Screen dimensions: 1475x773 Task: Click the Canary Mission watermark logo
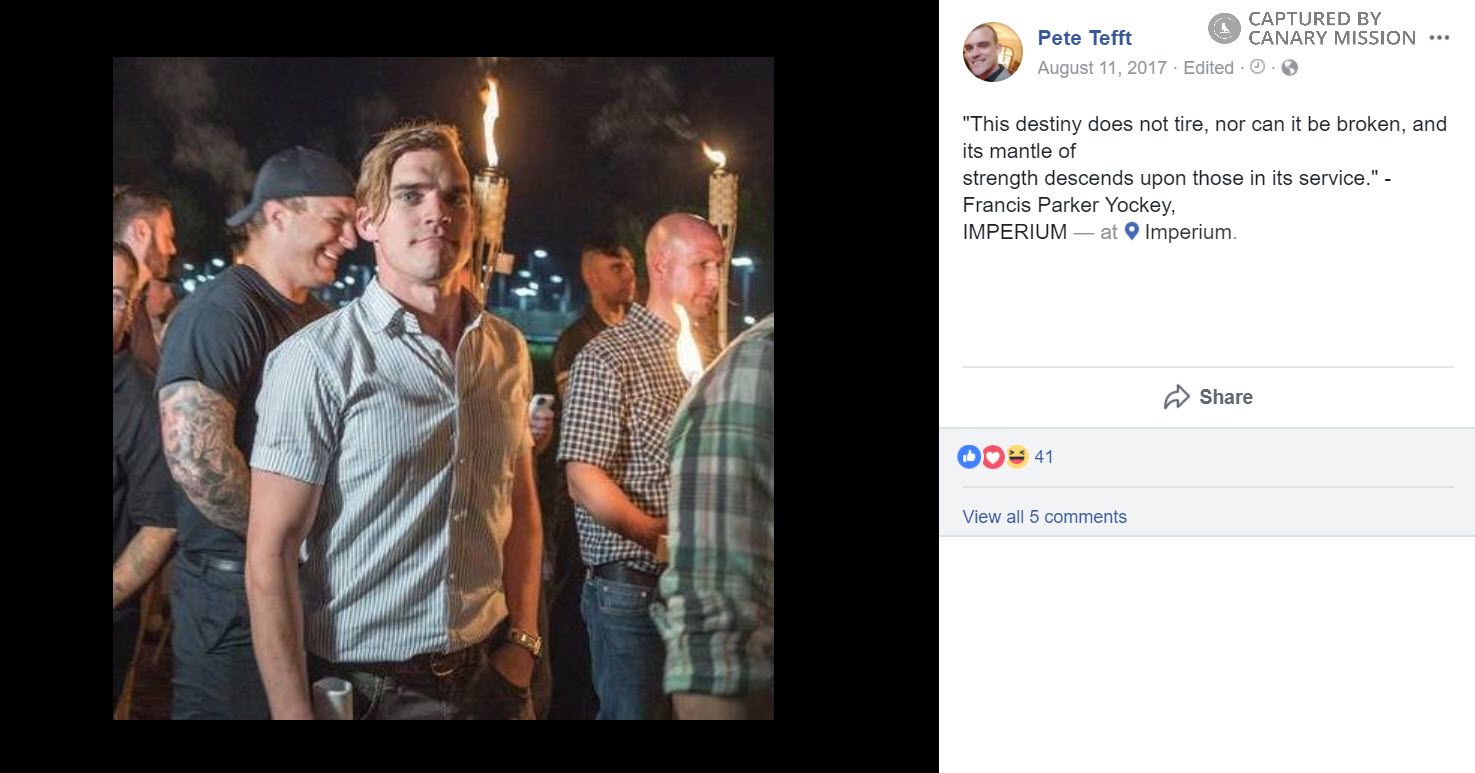tap(1224, 28)
